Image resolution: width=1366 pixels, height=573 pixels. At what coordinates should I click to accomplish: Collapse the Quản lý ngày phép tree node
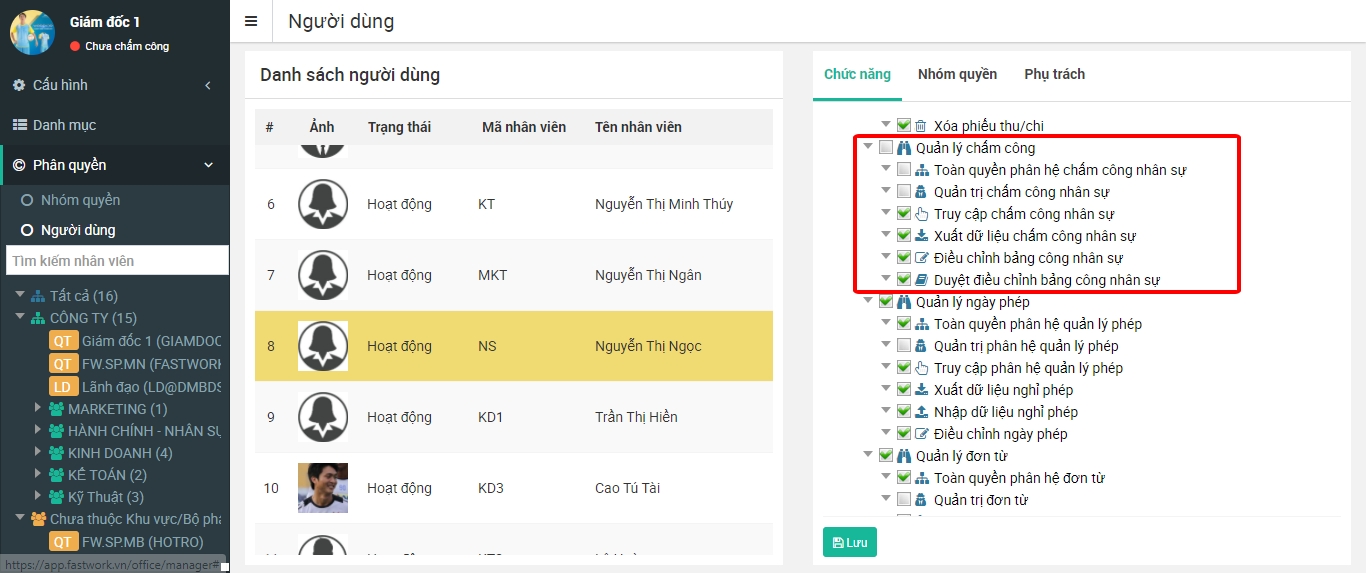click(868, 302)
